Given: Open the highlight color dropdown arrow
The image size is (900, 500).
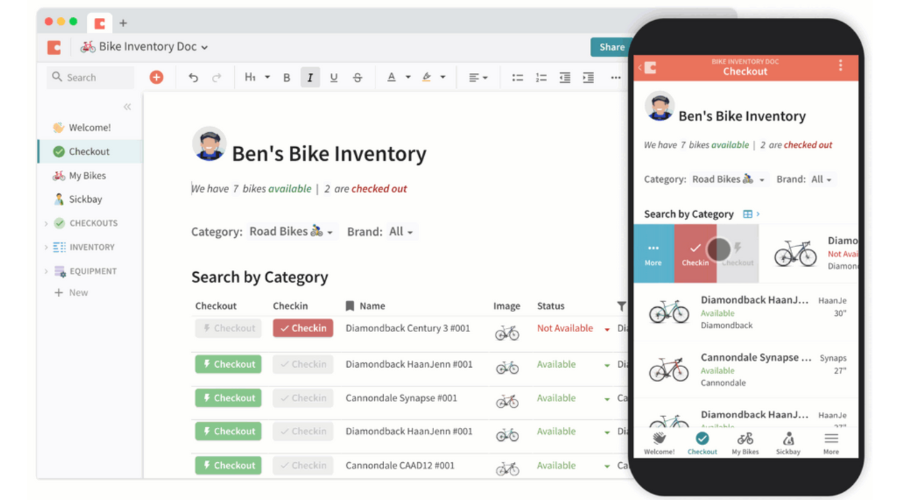Looking at the screenshot, I should click(443, 77).
